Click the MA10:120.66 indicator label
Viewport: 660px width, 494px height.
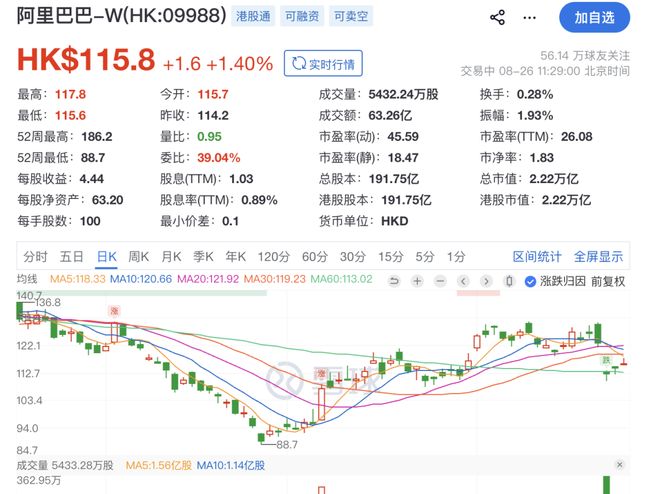point(141,279)
